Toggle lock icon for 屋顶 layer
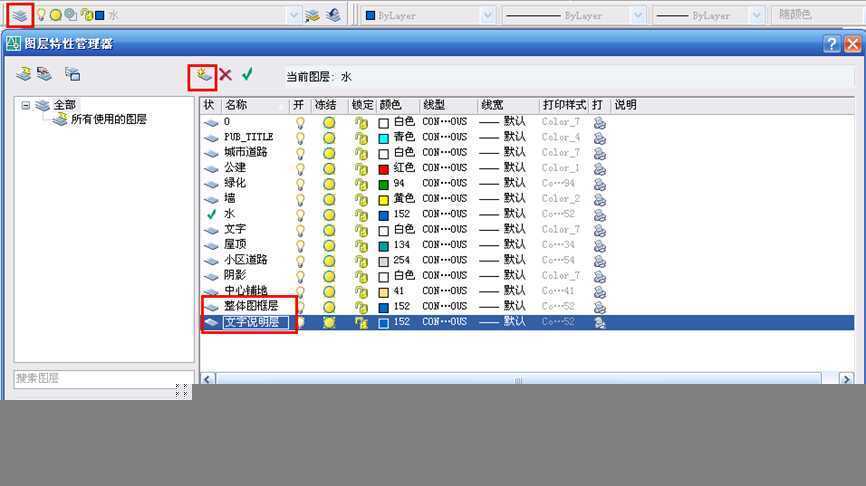The height and width of the screenshot is (486, 866). click(361, 245)
